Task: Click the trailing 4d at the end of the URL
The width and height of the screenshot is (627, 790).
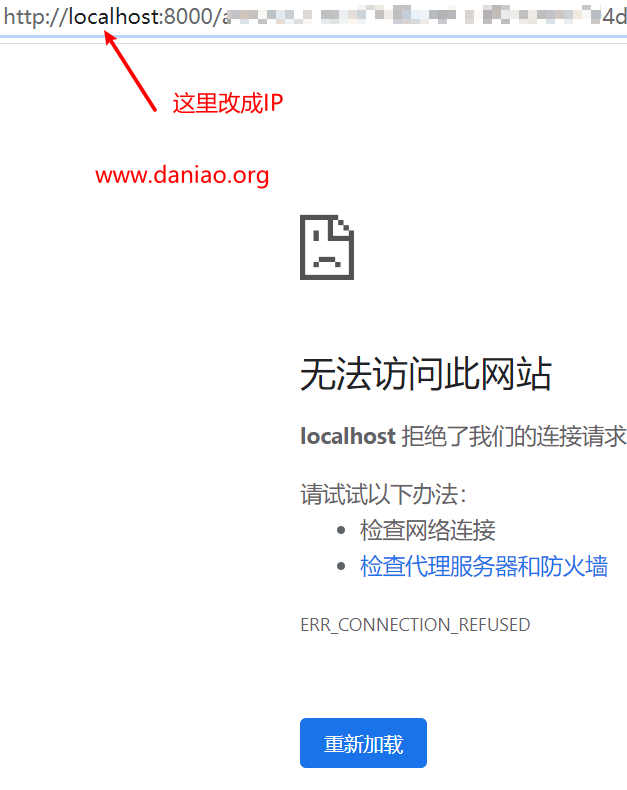Action: [x=614, y=17]
